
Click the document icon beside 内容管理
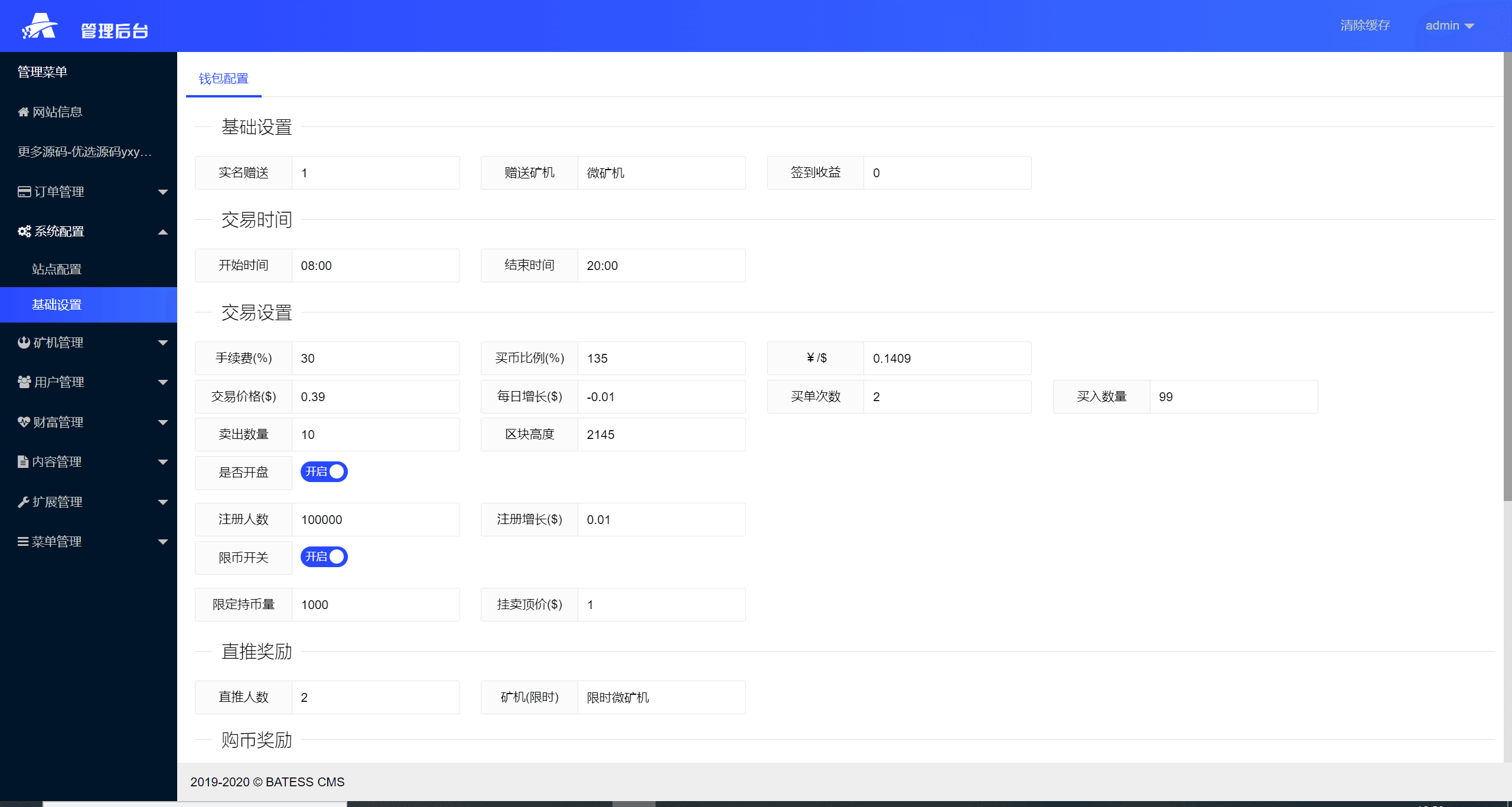[x=23, y=462]
